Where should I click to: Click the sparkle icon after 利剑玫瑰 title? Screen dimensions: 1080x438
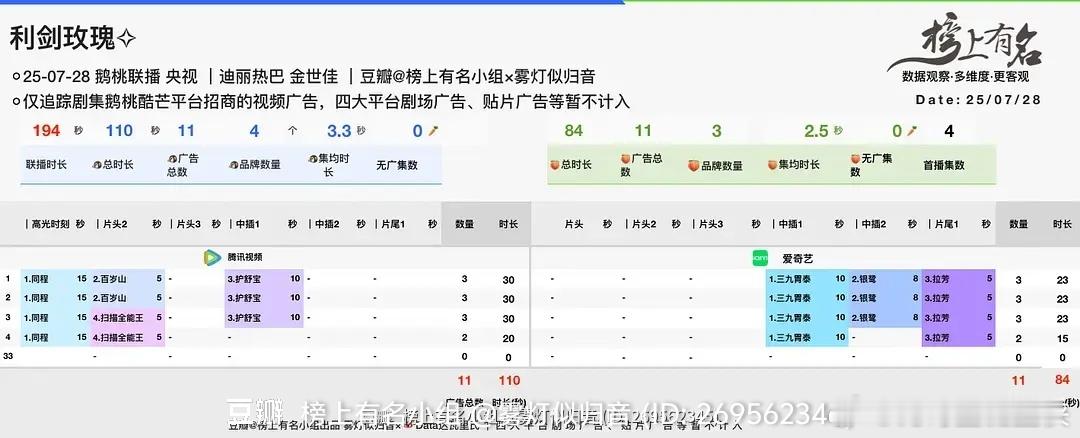coord(126,39)
